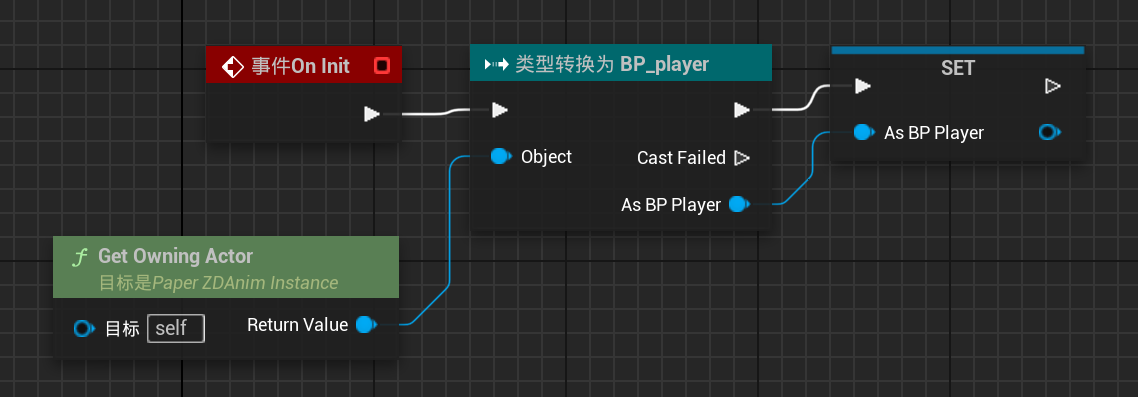Click the self field on Get Owning Actor
Screen dimensions: 1138x397
coord(176,328)
